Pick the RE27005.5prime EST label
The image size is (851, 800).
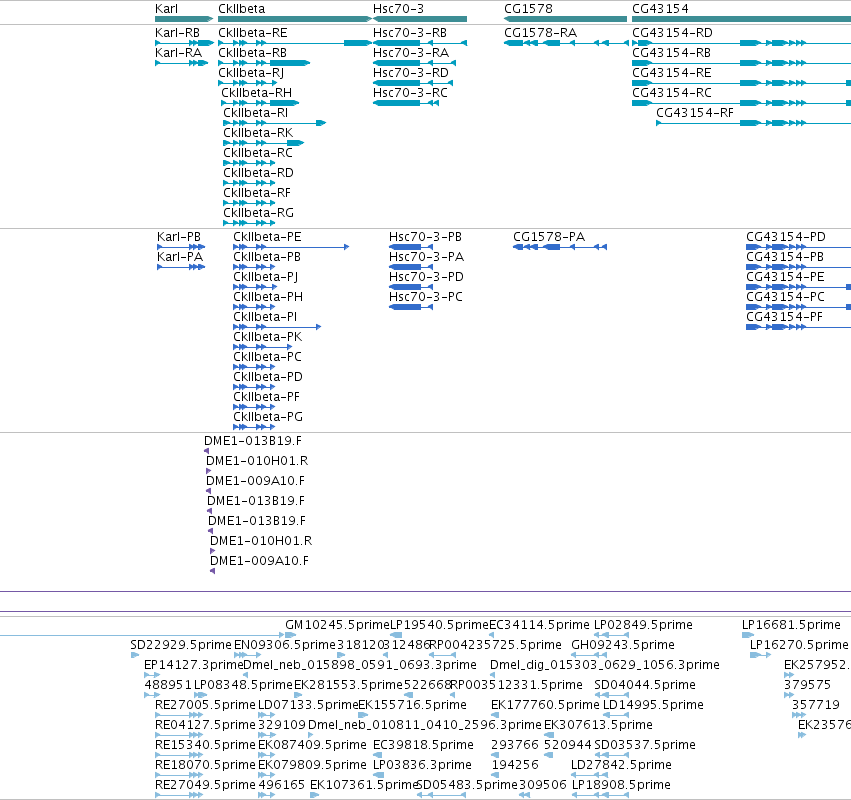point(205,705)
